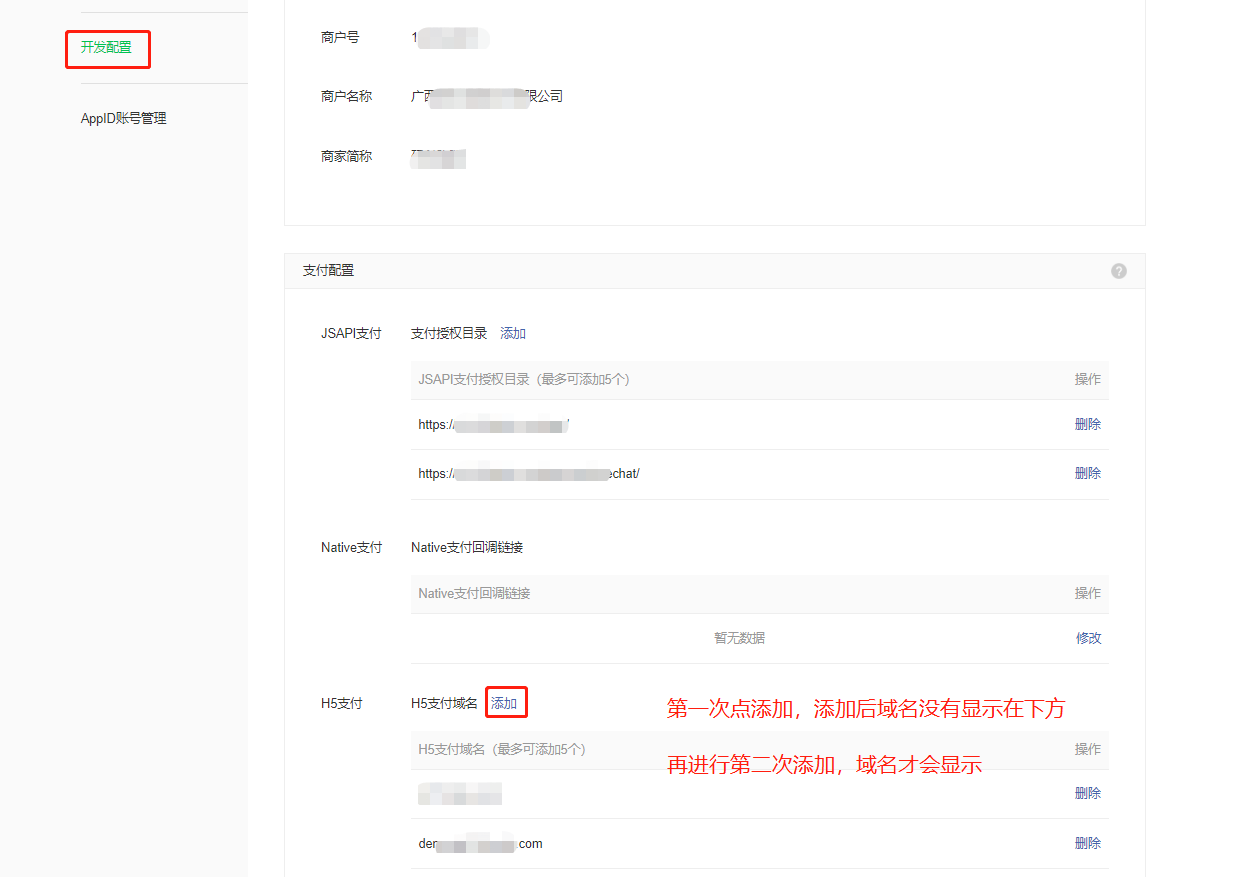
Task: Click 添加 next to H5支付域名
Action: tap(504, 703)
